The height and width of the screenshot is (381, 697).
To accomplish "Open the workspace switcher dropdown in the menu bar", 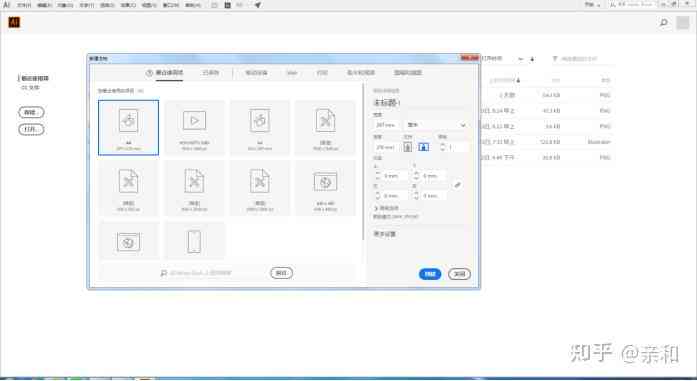I will pos(593,5).
